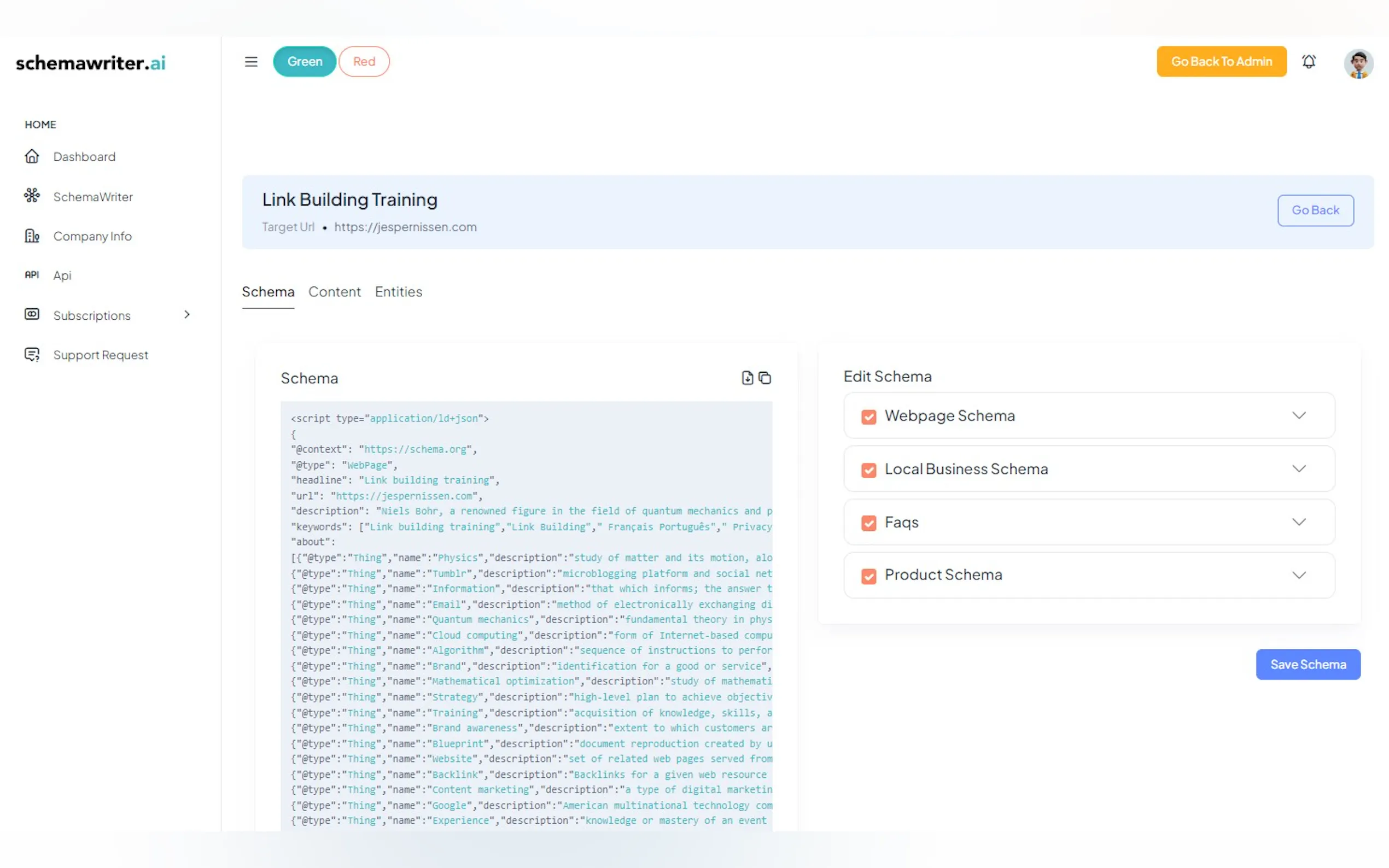
Task: Download the generated schema file
Action: click(746, 378)
